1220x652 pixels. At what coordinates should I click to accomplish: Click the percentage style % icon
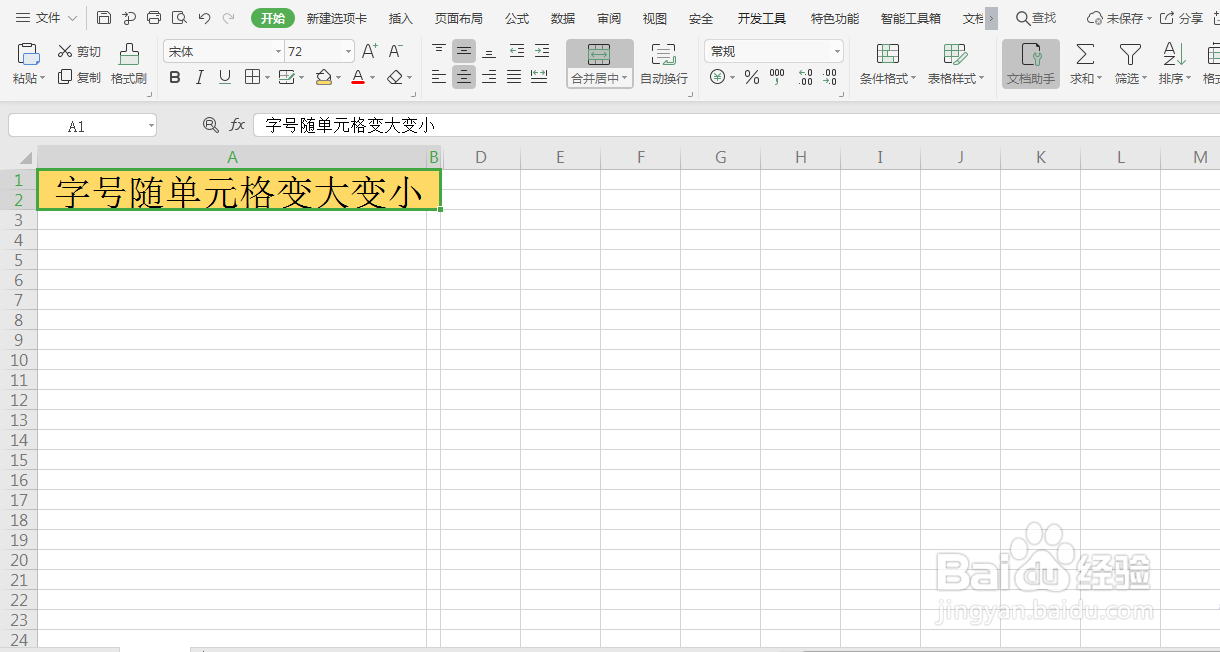(x=751, y=77)
